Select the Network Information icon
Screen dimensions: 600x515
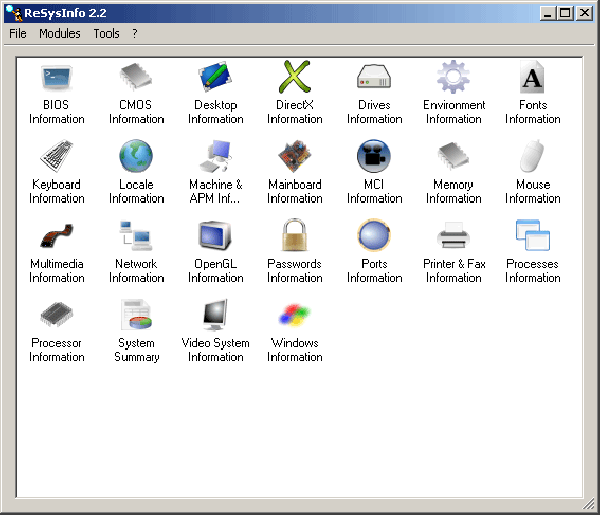[x=136, y=237]
